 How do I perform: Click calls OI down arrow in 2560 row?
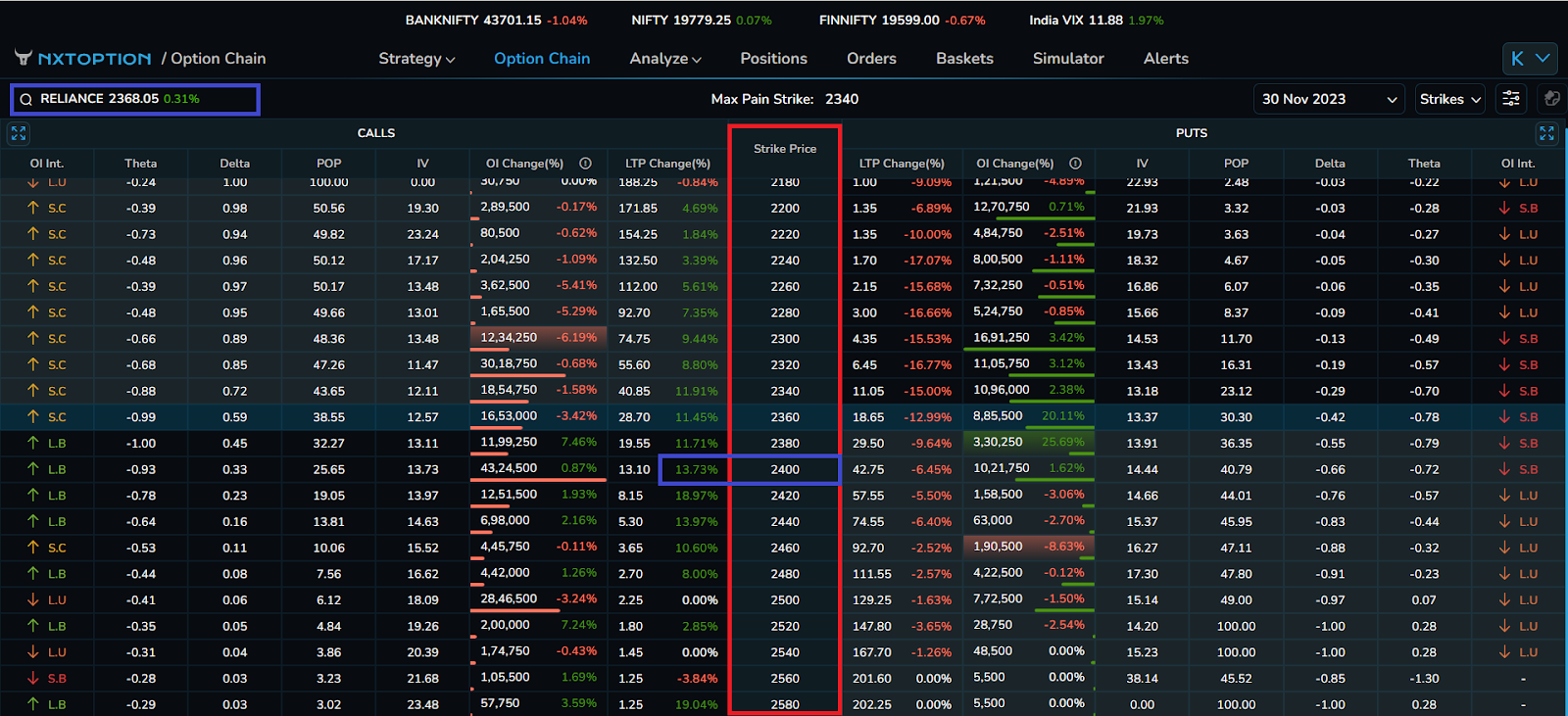point(33,678)
